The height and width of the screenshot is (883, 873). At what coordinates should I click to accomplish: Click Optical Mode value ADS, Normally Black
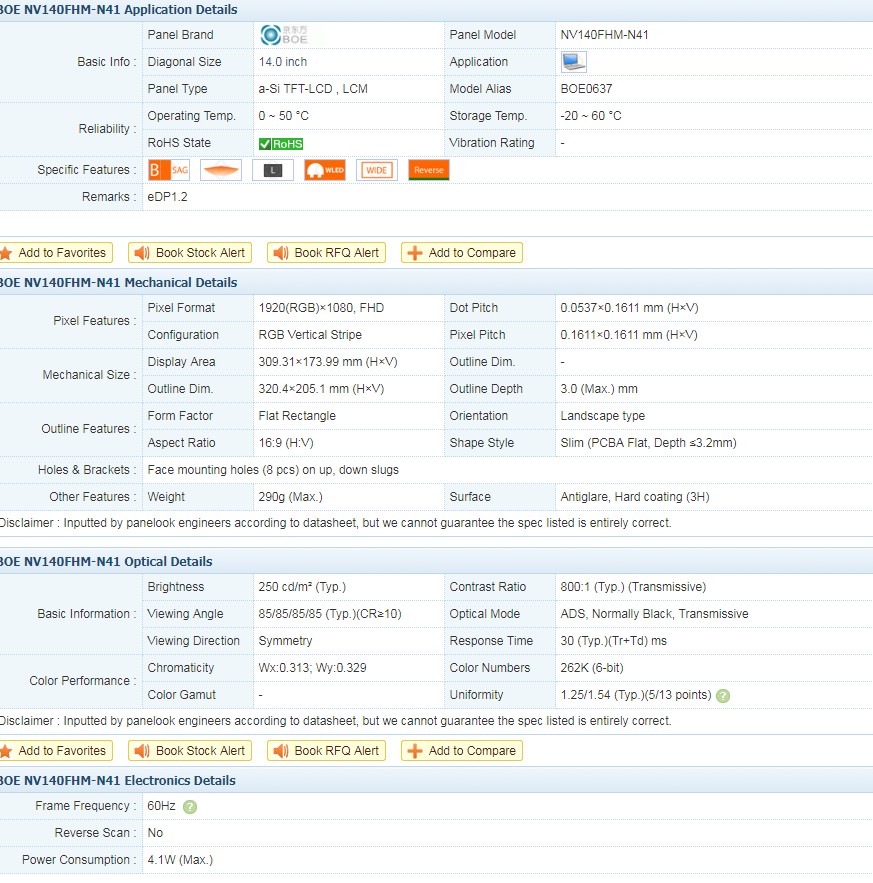pos(654,614)
